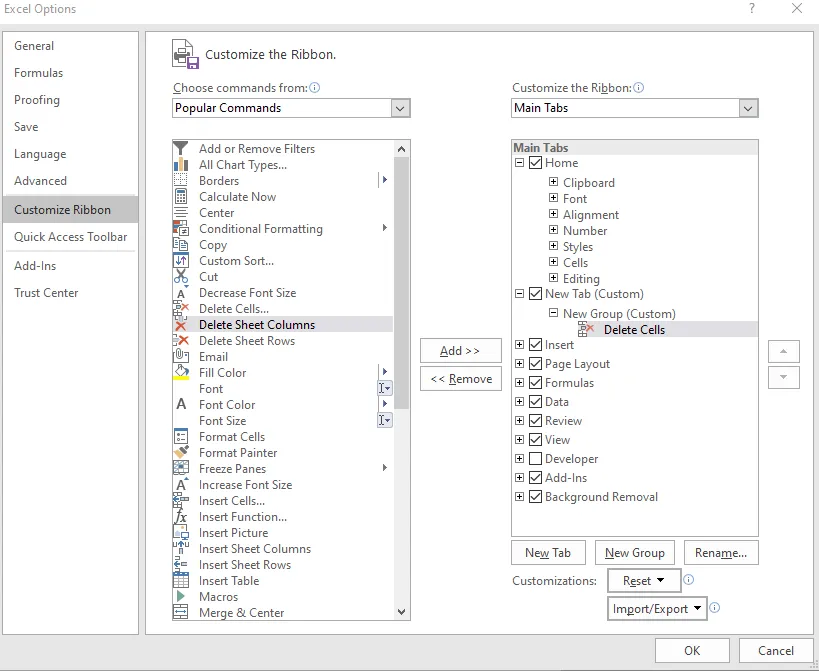
Task: Open the Quick Access Toolbar category
Action: pos(71,237)
